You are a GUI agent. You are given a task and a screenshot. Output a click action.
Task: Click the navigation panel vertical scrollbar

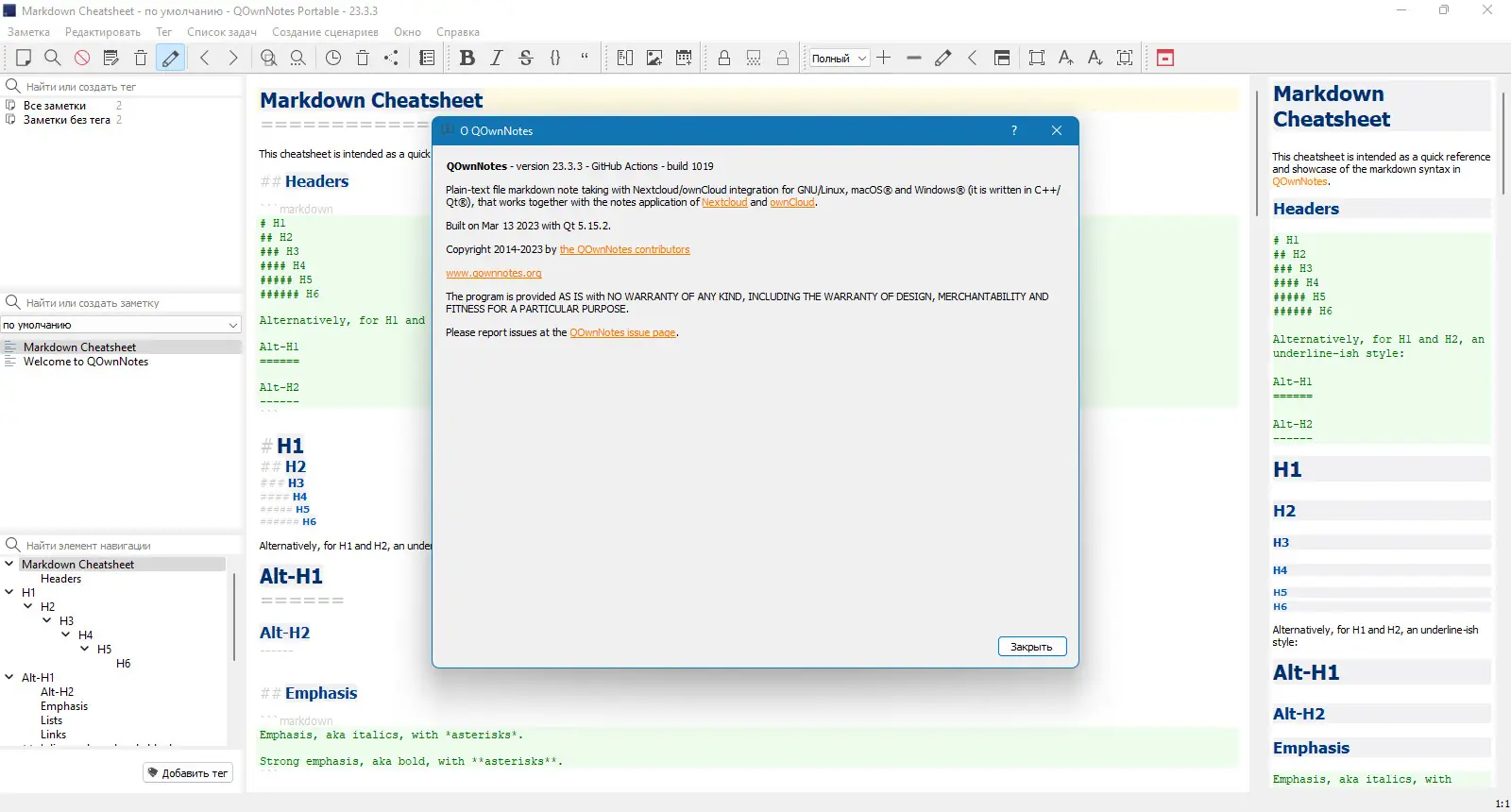coord(233,616)
